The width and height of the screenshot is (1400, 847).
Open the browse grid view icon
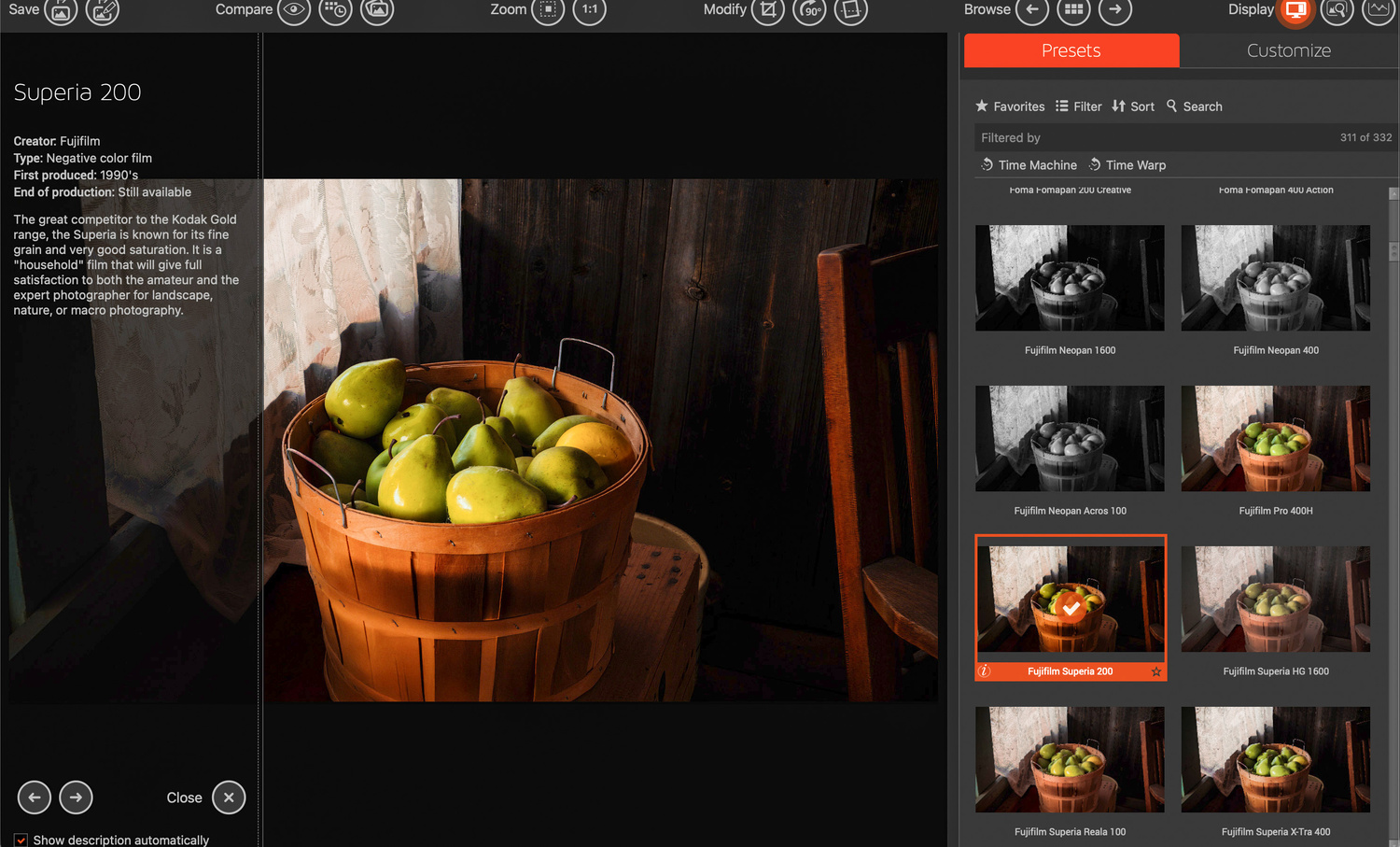pyautogui.click(x=1073, y=10)
